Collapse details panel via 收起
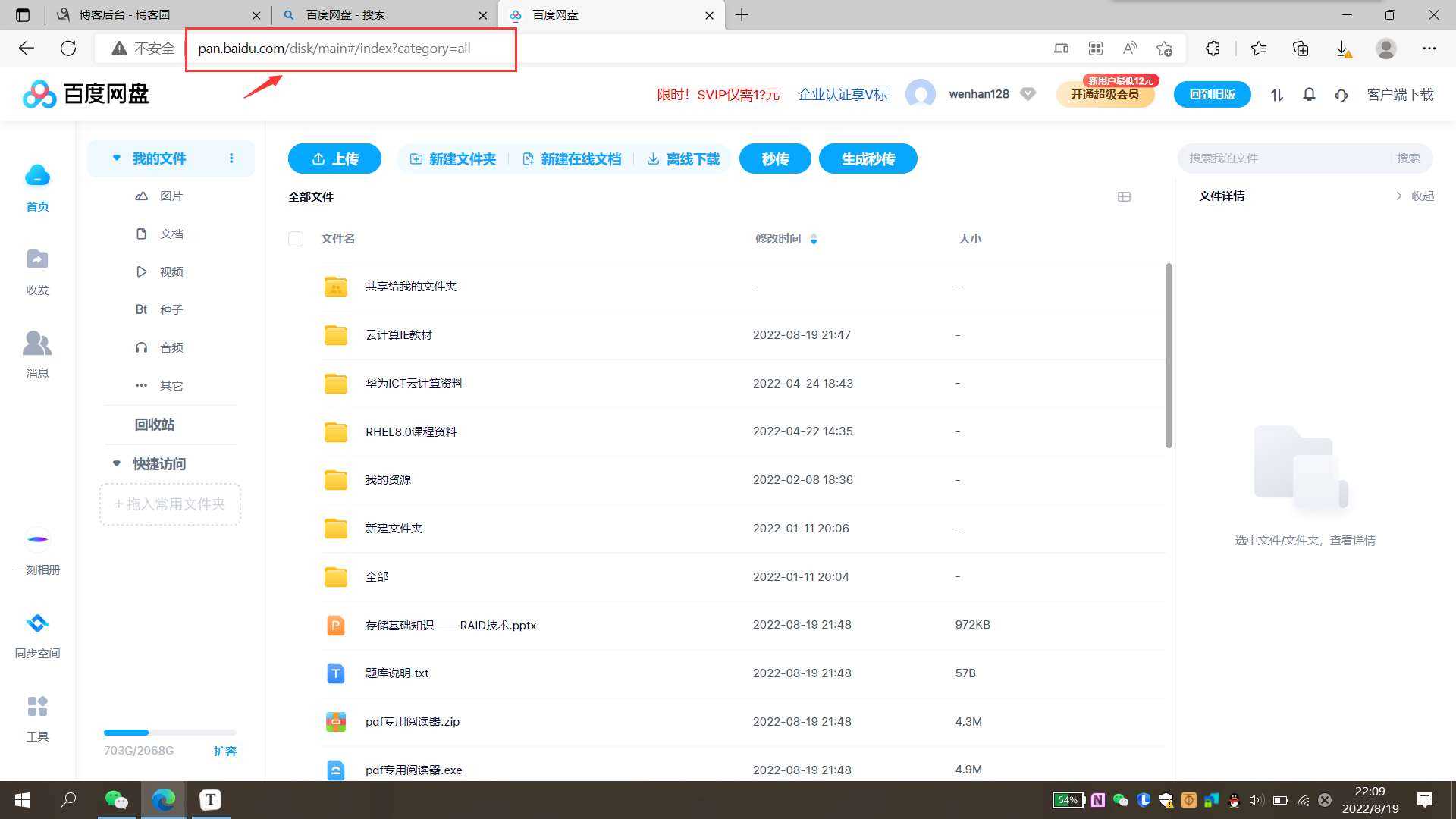 click(x=1415, y=196)
